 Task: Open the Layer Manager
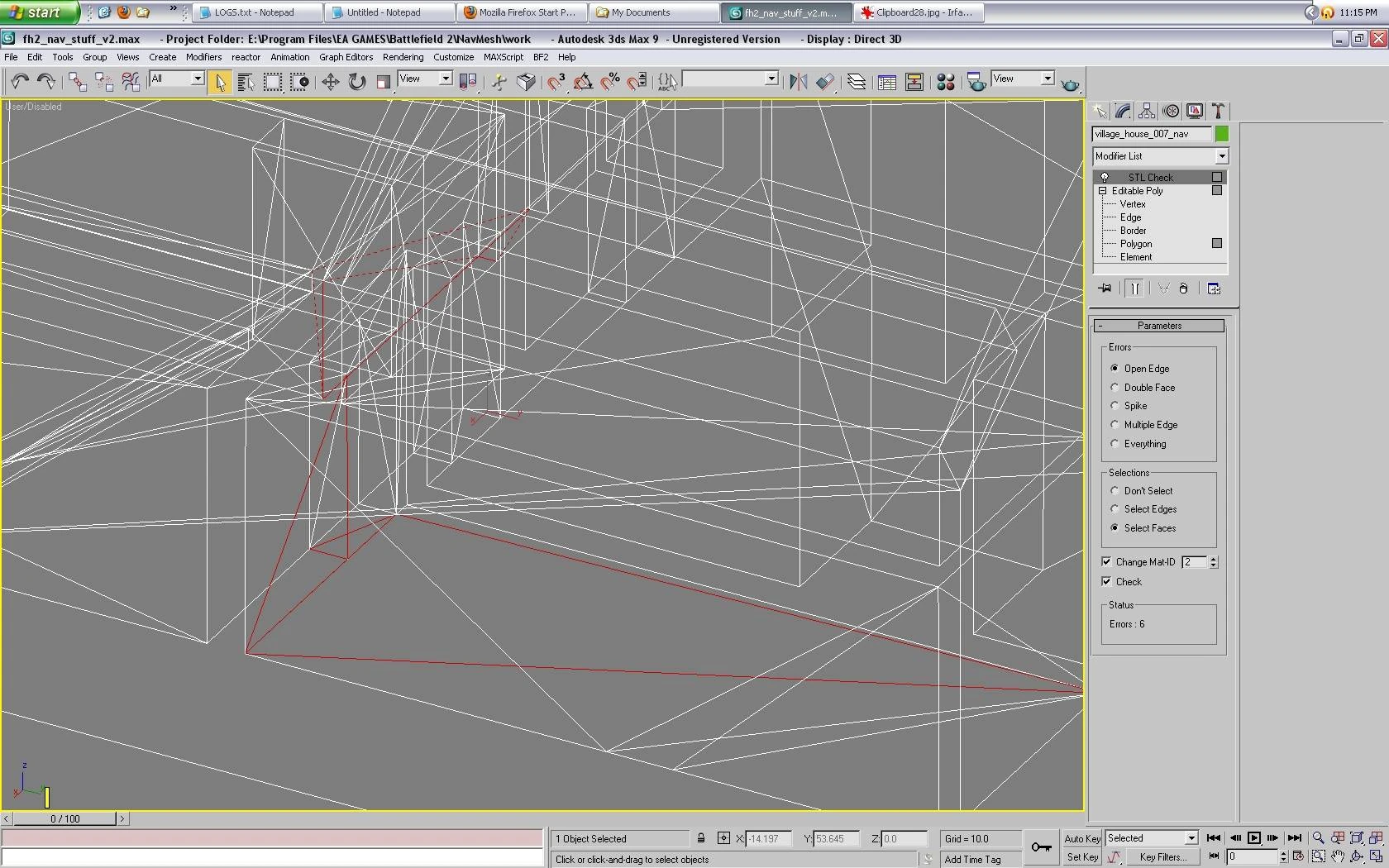pos(857,81)
